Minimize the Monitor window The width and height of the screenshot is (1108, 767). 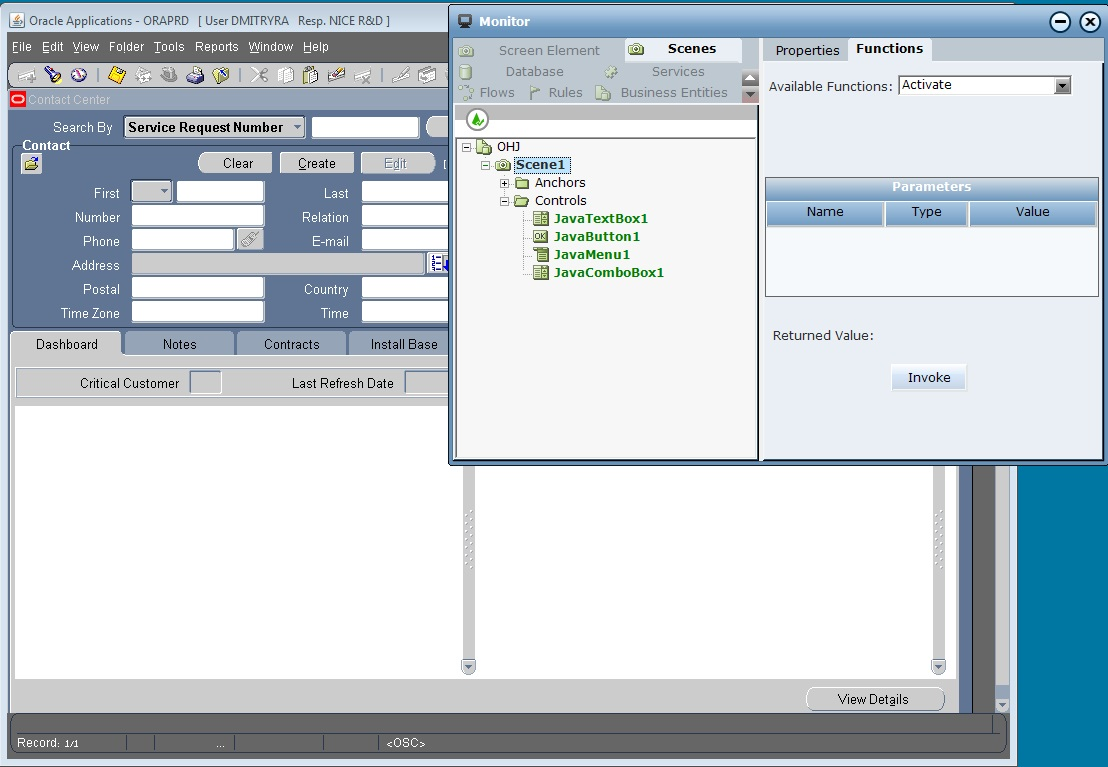click(1060, 22)
